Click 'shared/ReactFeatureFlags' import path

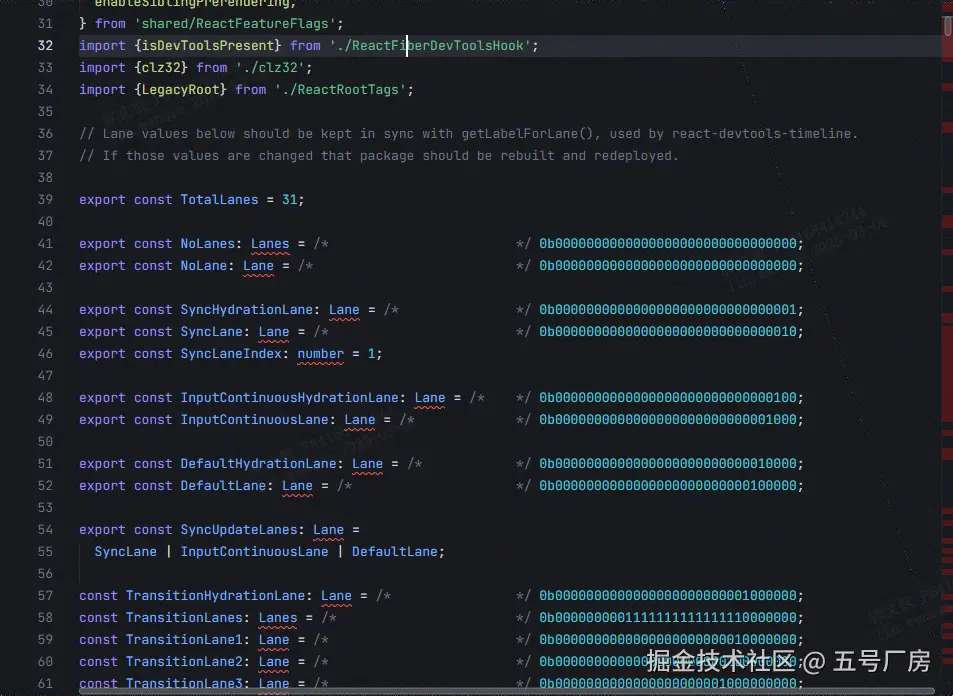tap(235, 24)
